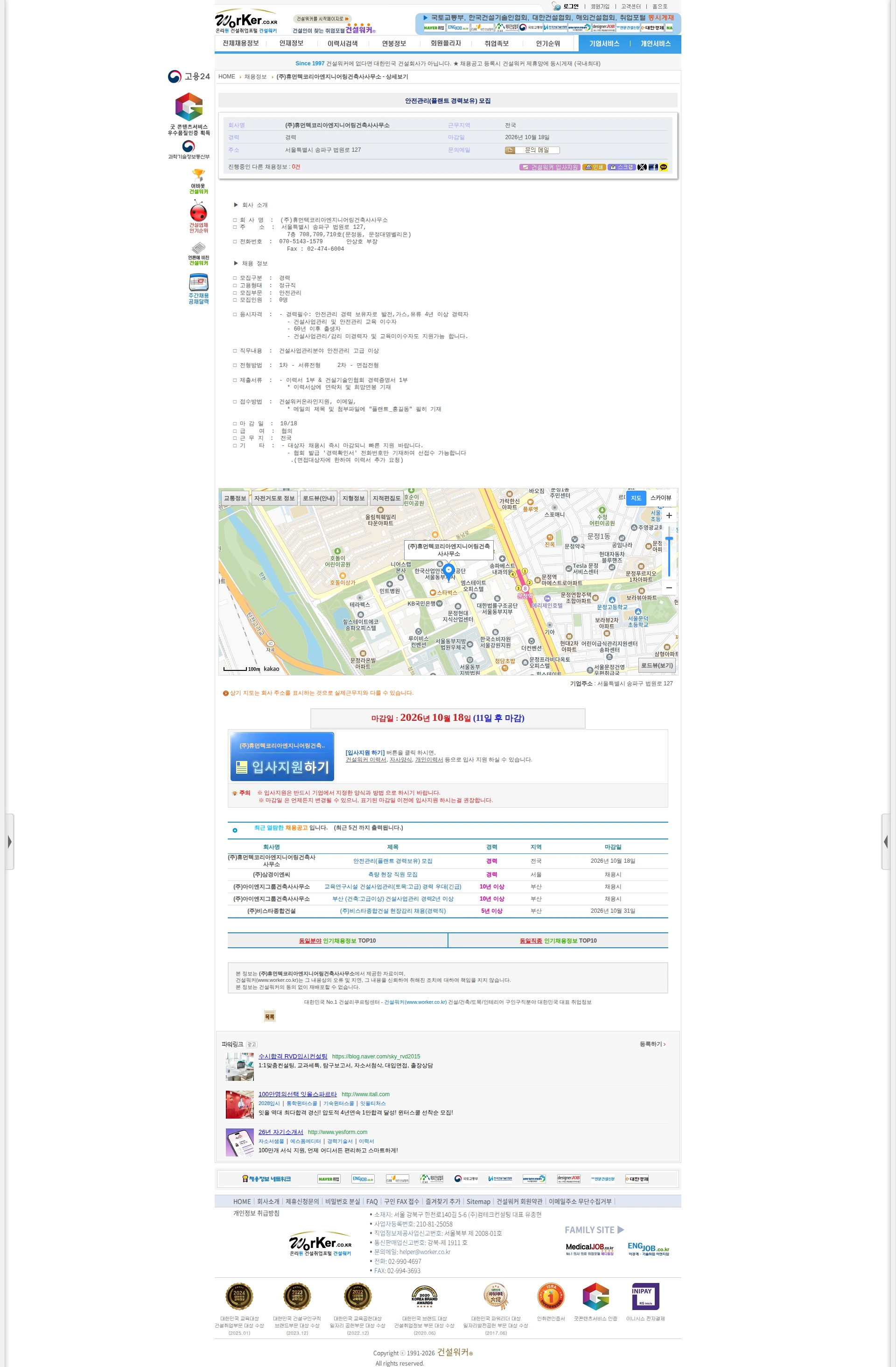896x1367 pixels.
Task: Click the 건설워커 입사지원 pink button
Action: point(550,167)
